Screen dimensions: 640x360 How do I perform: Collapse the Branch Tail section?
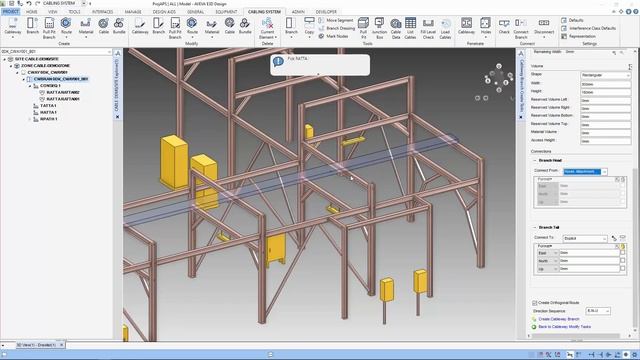[535, 227]
